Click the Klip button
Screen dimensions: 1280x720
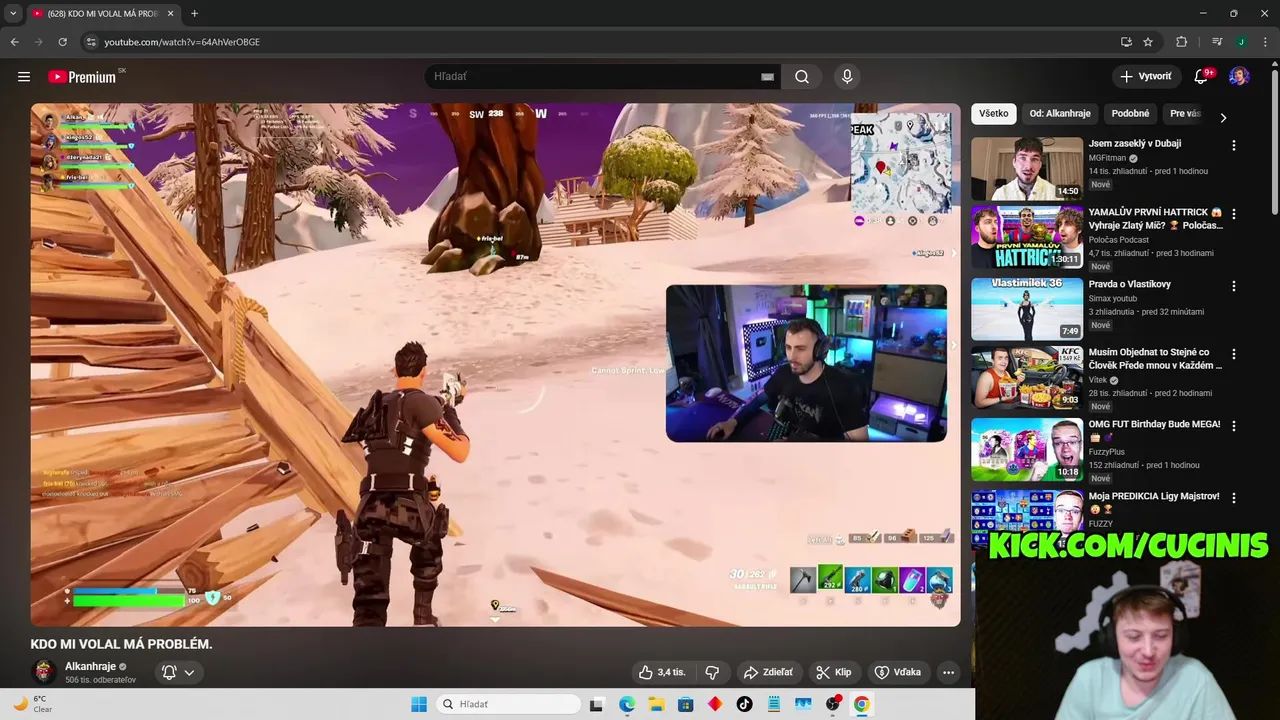click(834, 672)
